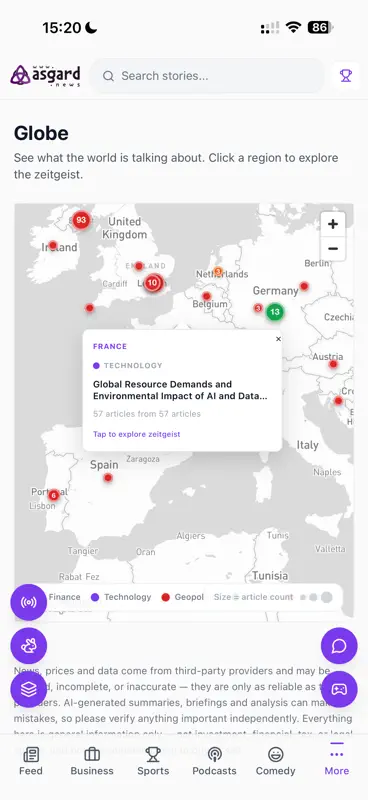Image resolution: width=368 pixels, height=800 pixels.
Task: Tap the Tunisia label on the map
Action: [x=270, y=576]
